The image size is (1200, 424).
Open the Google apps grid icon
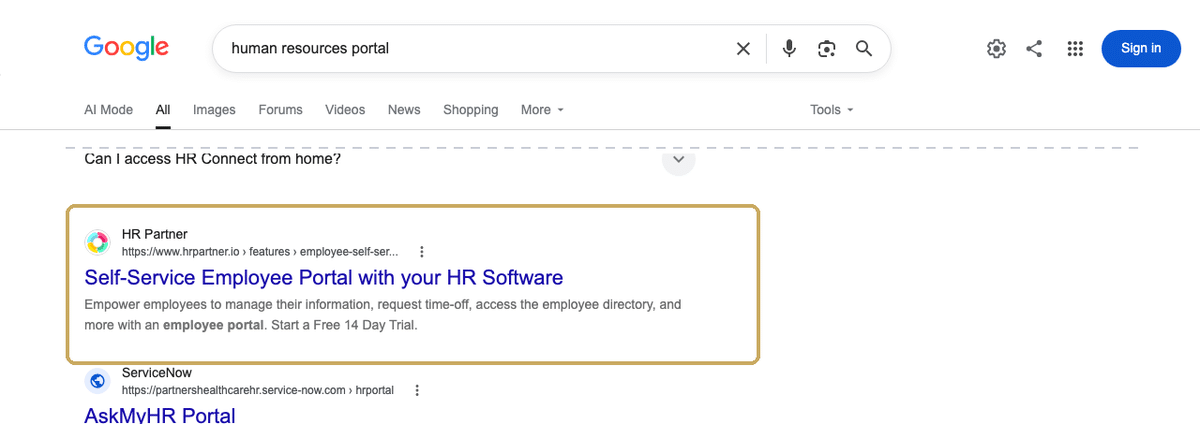click(1075, 48)
